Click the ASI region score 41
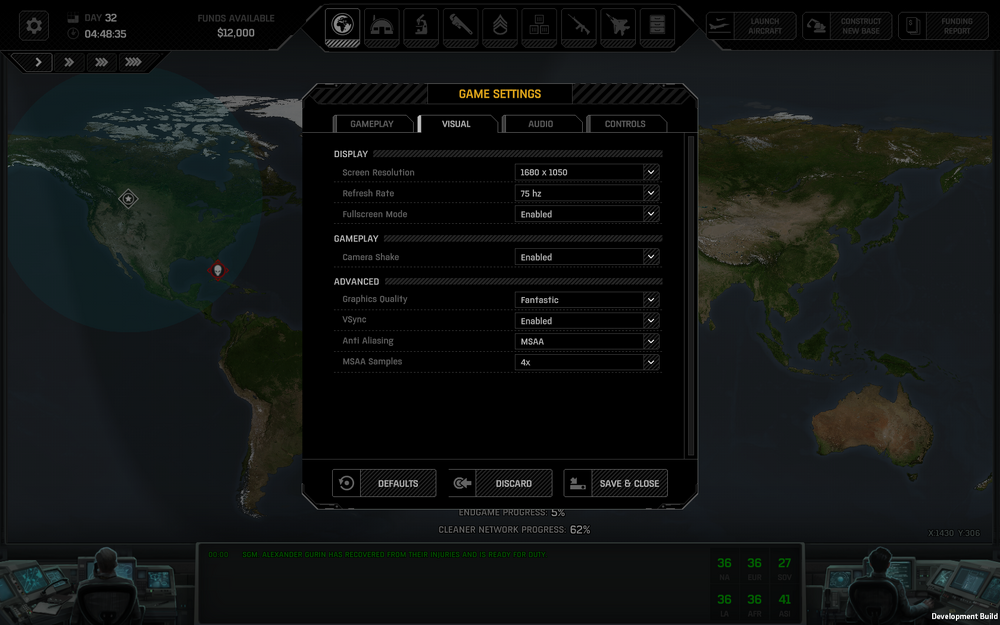The image size is (1000, 625). 784,599
